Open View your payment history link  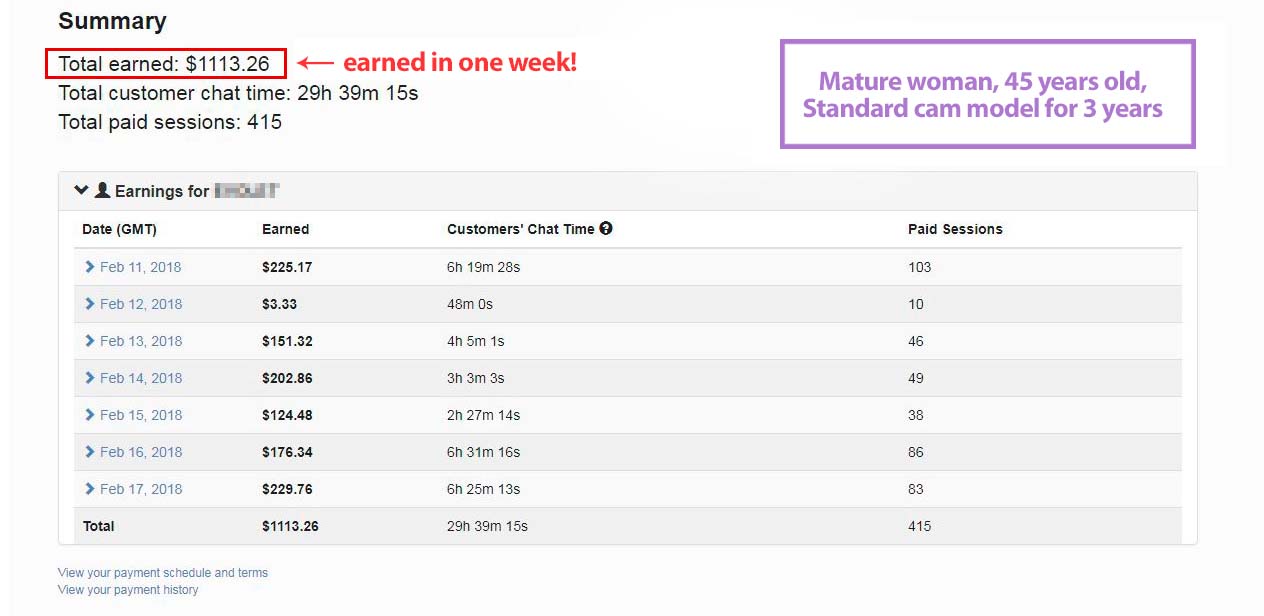(128, 590)
